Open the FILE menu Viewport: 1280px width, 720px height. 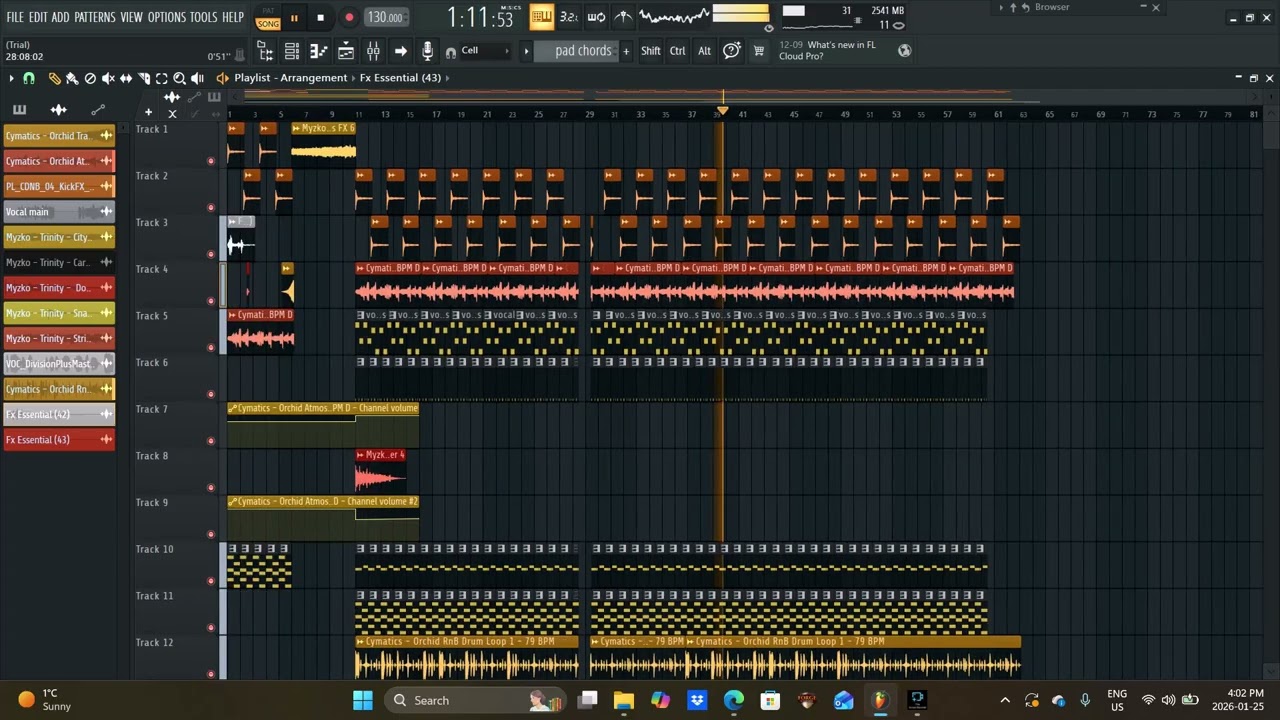15,17
